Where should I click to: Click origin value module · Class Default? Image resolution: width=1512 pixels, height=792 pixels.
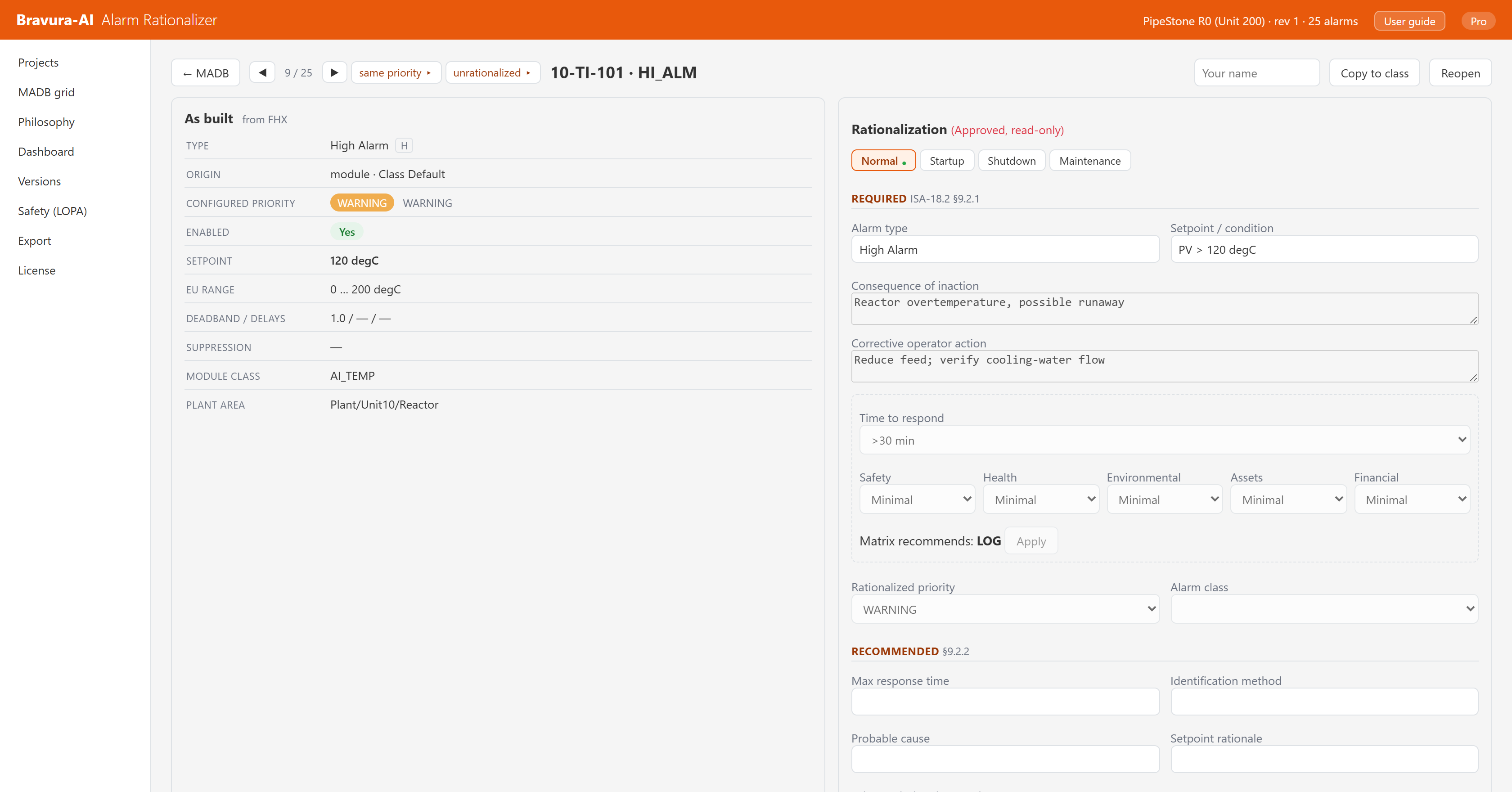click(387, 174)
